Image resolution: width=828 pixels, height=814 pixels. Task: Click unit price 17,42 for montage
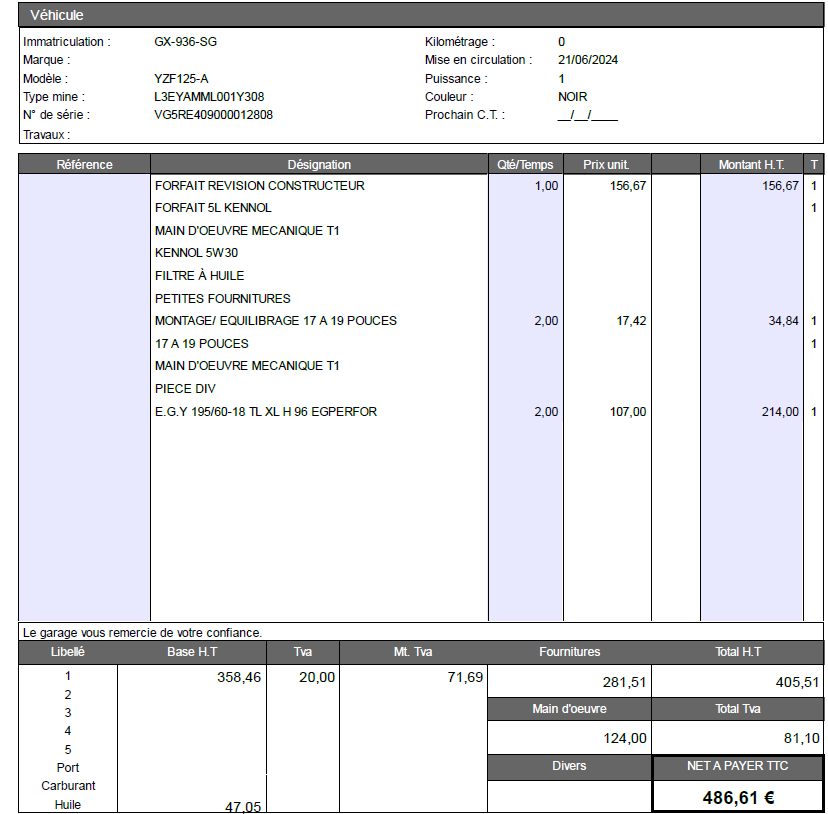point(631,321)
